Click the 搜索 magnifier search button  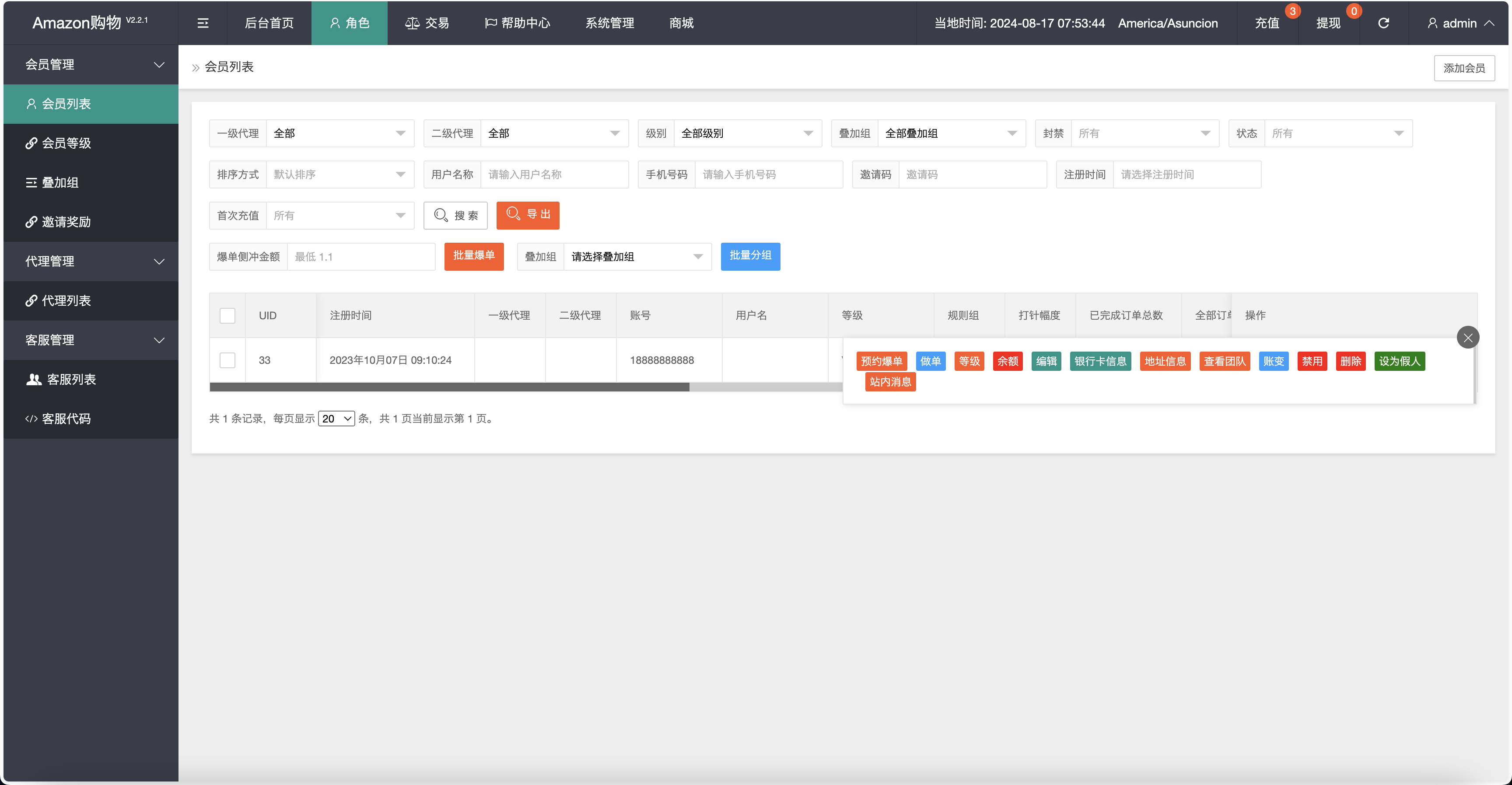(x=456, y=215)
